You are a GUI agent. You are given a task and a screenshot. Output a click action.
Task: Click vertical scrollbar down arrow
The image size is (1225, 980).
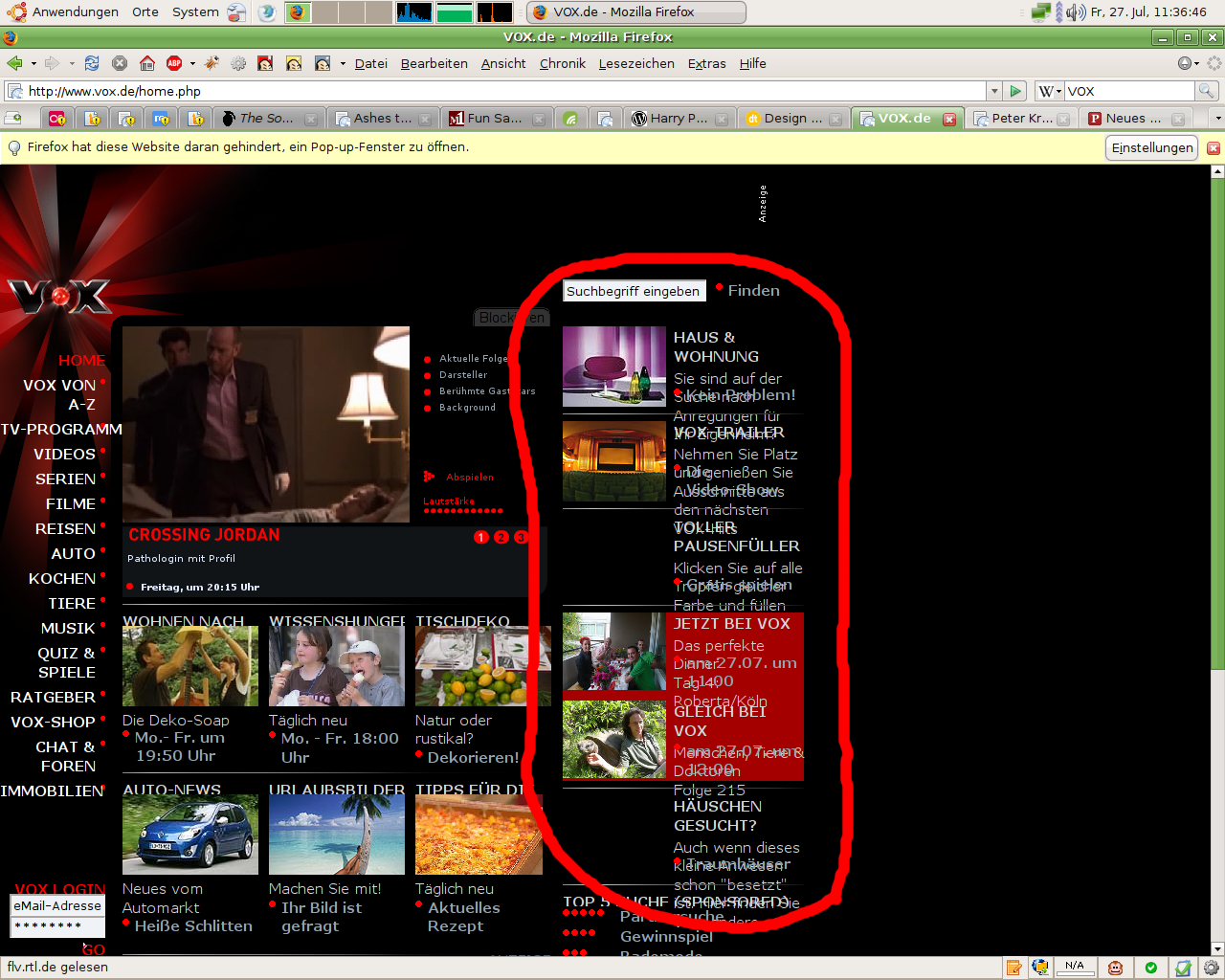pyautogui.click(x=1217, y=950)
